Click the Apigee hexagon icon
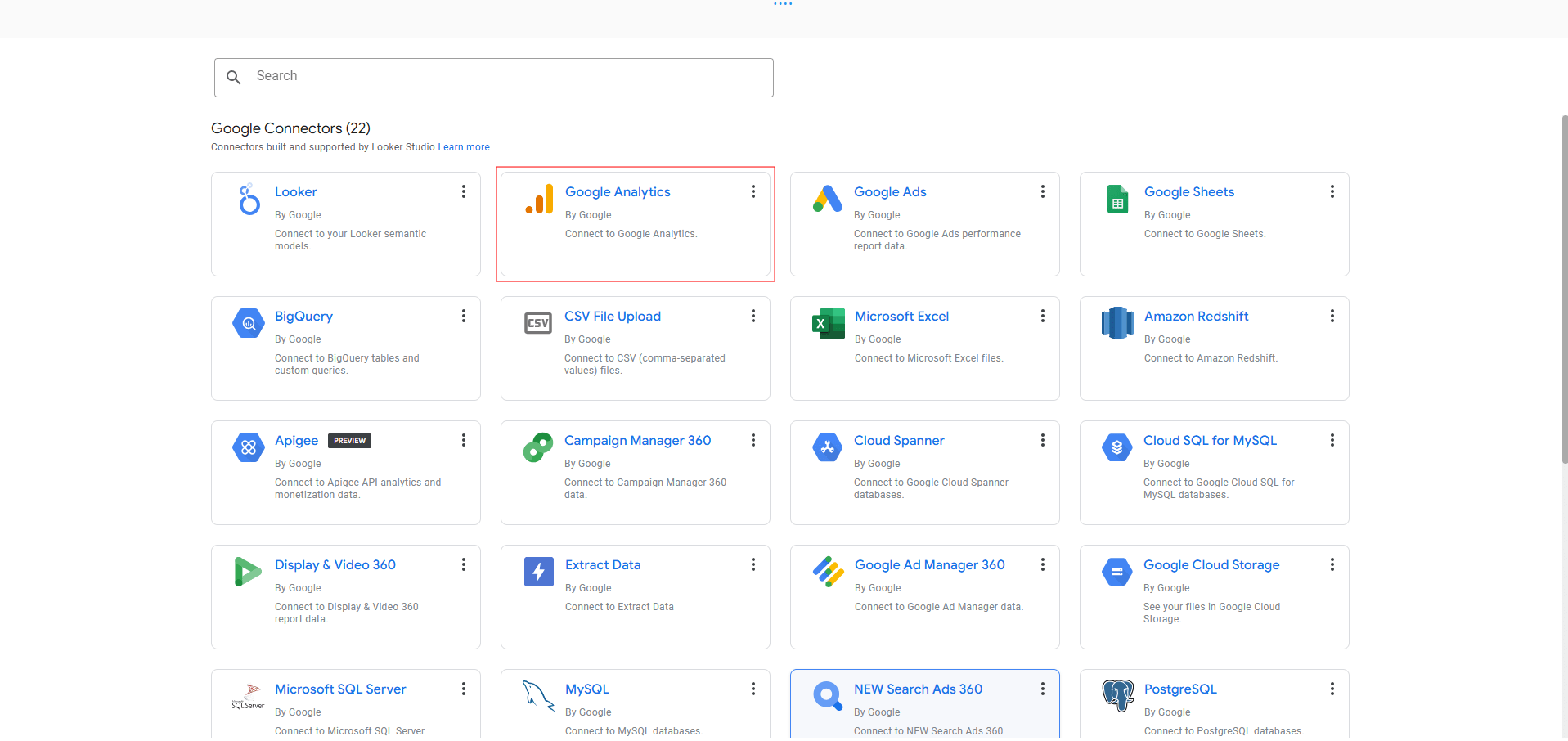Image resolution: width=1568 pixels, height=741 pixels. 249,447
